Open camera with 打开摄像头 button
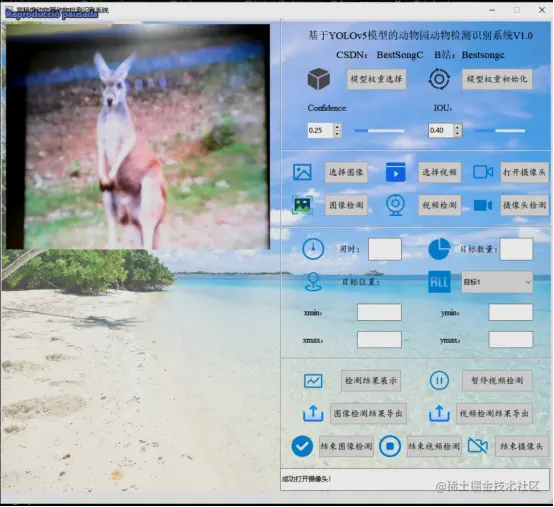Image resolution: width=554 pixels, height=507 pixels. point(524,172)
